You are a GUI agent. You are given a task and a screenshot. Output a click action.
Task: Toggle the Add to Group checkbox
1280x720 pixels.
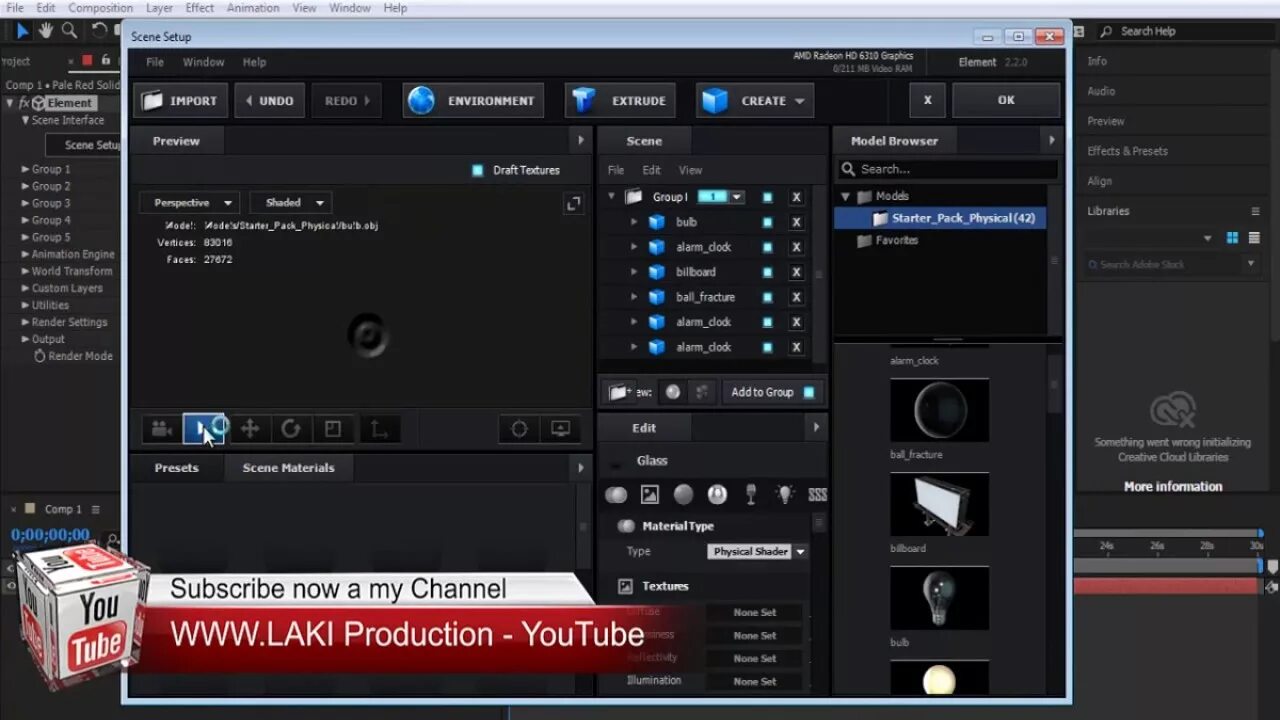tap(809, 392)
